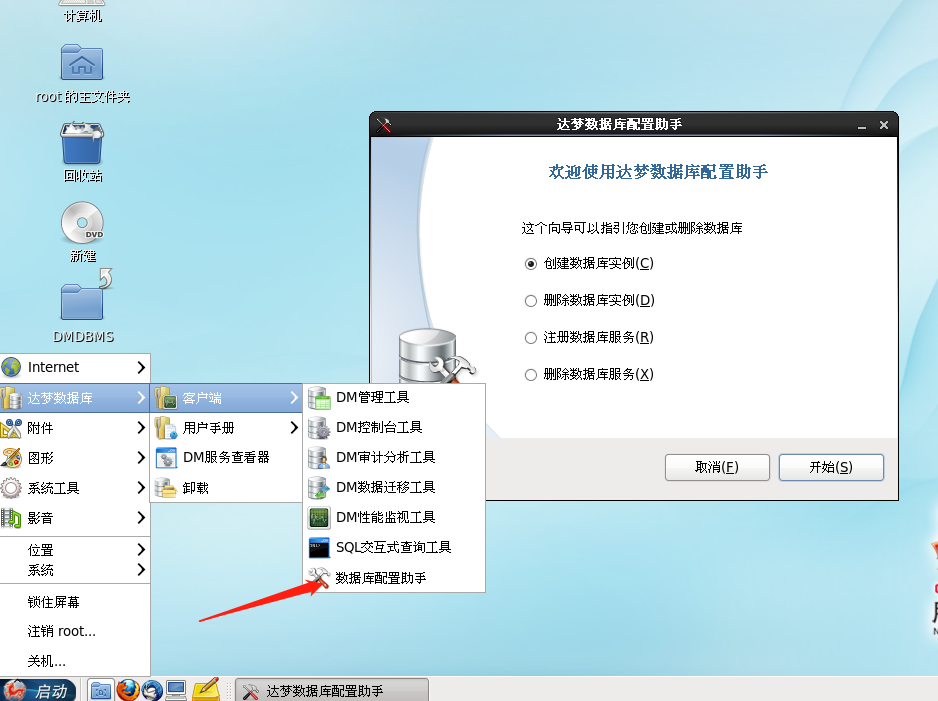This screenshot has width=938, height=701.
Task: Click the Internet globe icon
Action: click(x=11, y=367)
